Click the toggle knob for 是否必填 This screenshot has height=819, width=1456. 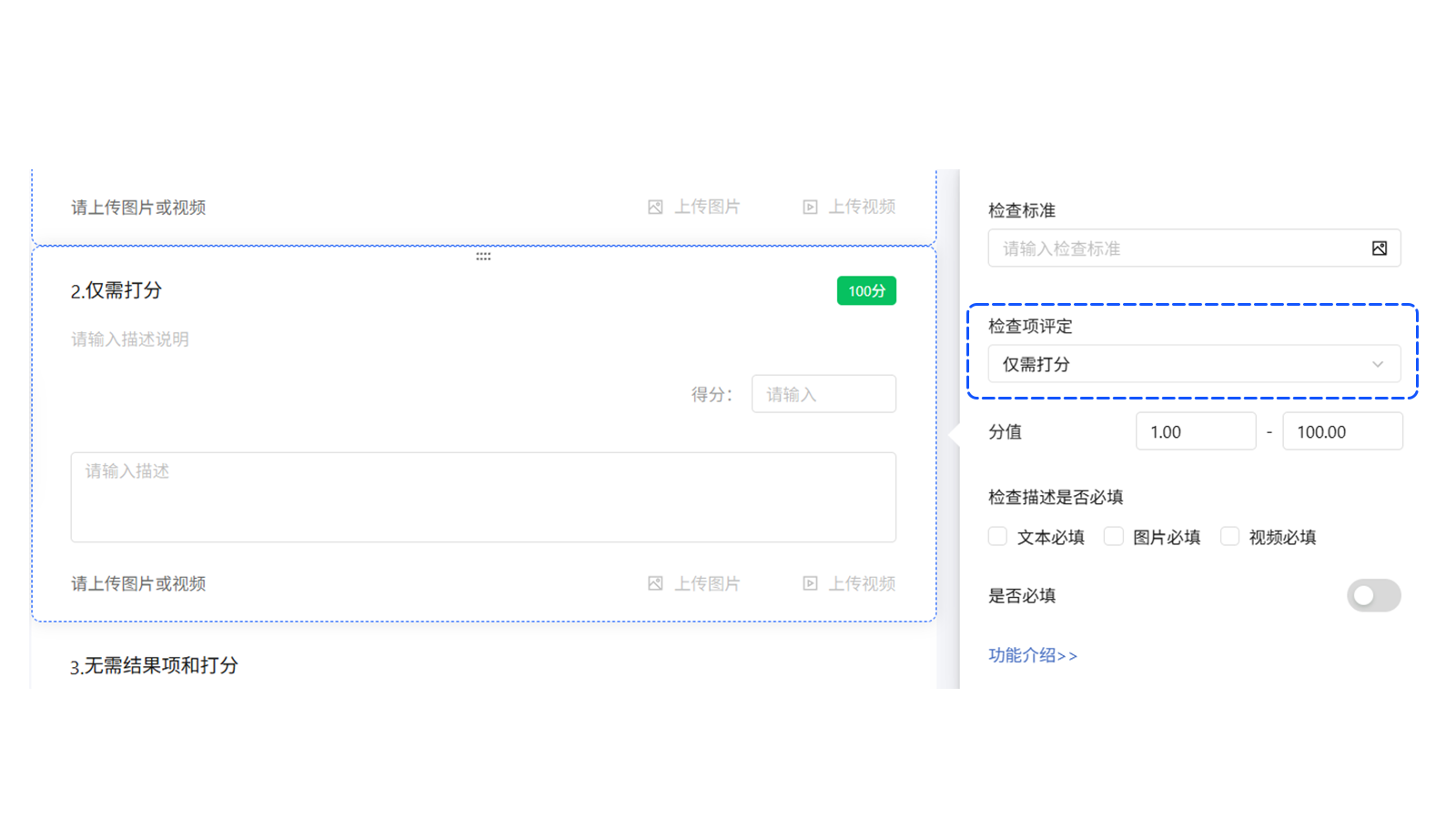tap(1365, 595)
